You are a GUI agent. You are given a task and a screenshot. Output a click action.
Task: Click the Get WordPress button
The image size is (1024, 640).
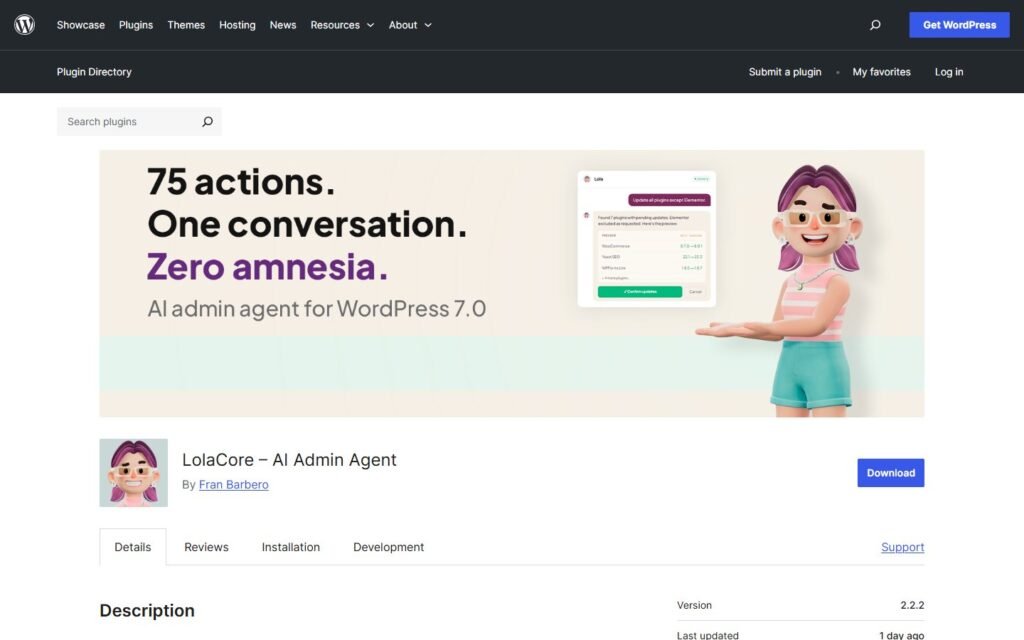point(959,25)
